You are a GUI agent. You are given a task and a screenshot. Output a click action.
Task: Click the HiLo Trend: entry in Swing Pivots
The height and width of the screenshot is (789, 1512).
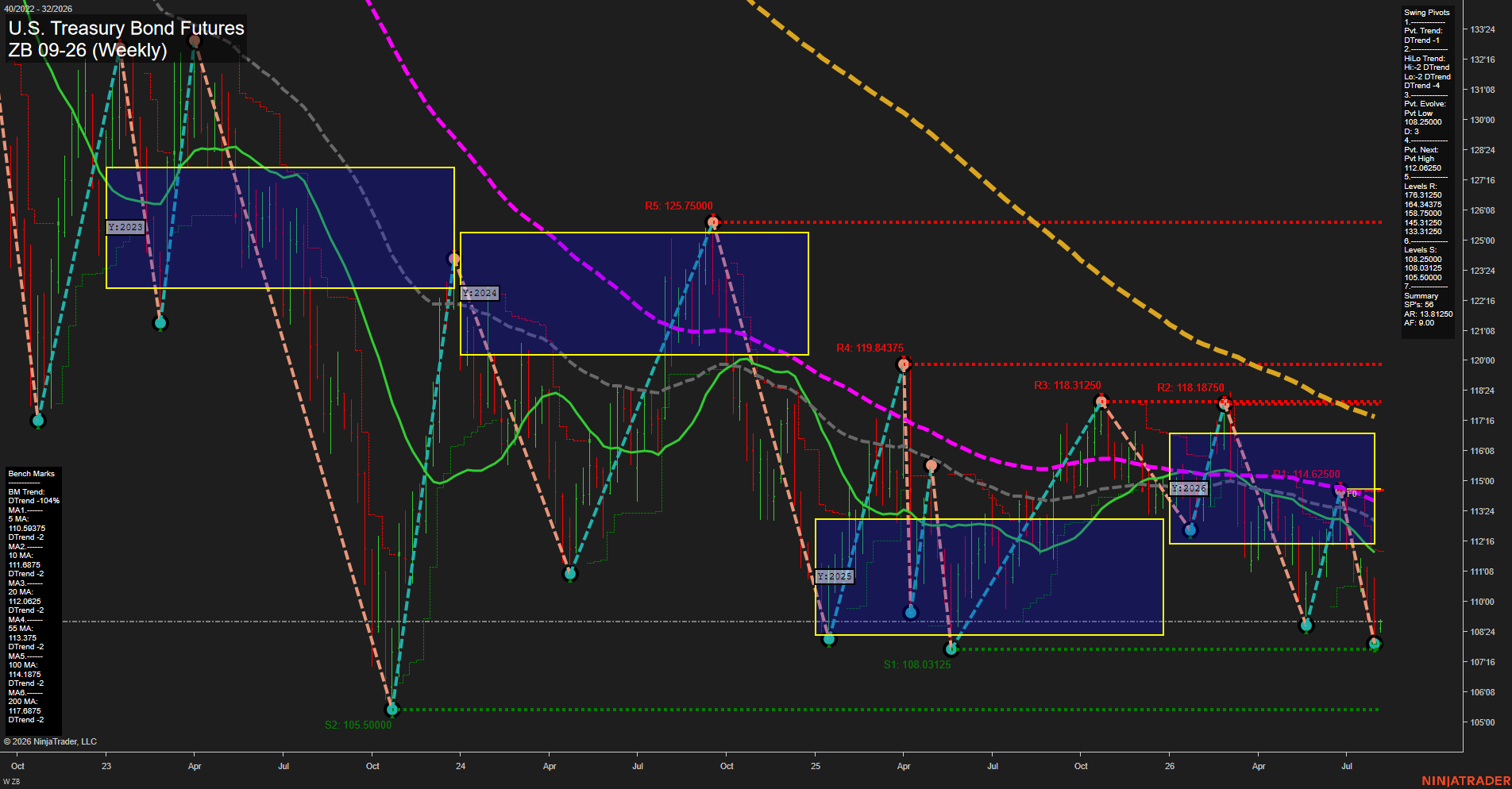tap(1425, 59)
